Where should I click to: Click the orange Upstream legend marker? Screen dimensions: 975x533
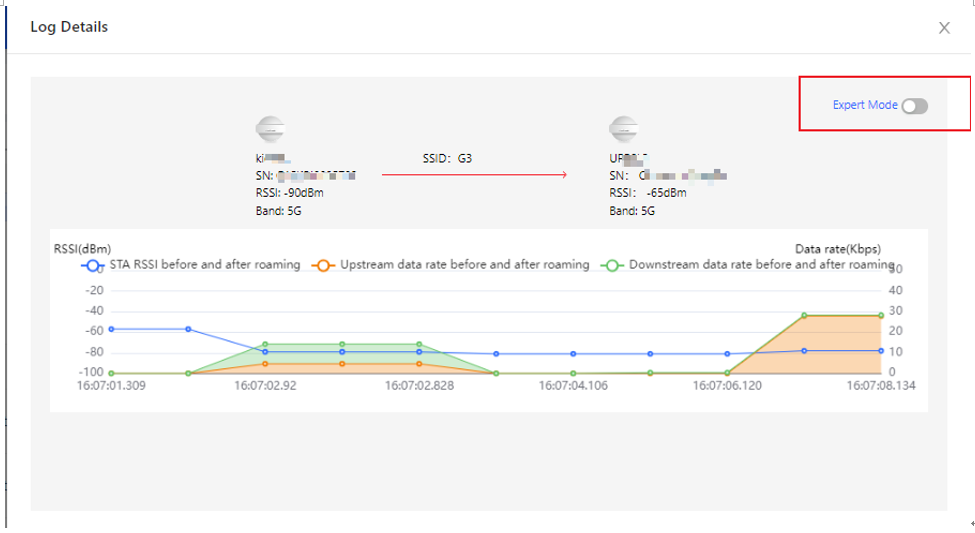click(x=323, y=266)
